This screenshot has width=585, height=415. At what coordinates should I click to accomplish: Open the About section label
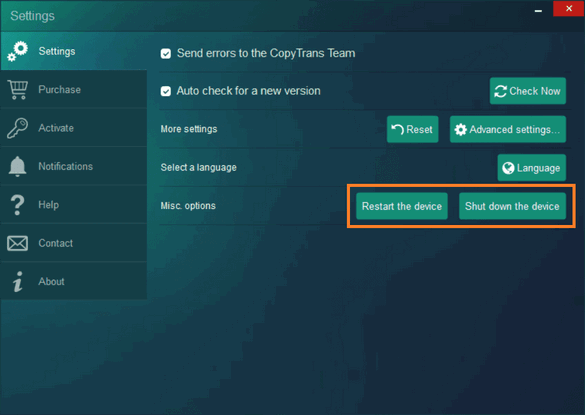coord(51,282)
